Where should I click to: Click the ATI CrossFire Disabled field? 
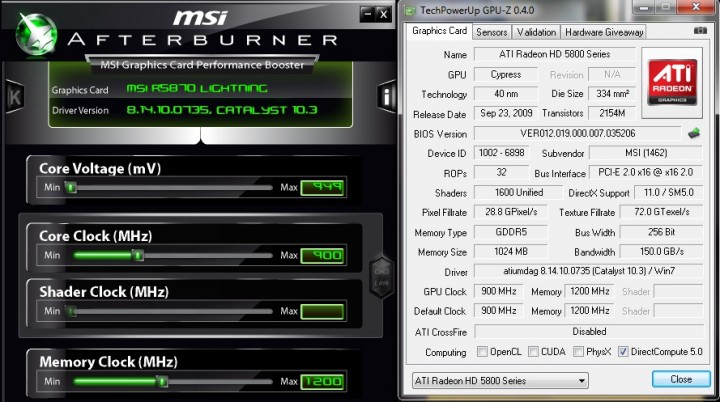(589, 331)
